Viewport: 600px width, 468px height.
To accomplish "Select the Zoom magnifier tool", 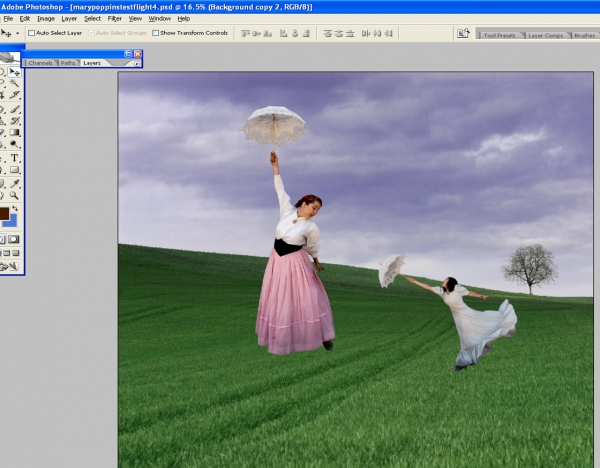I will pos(15,196).
